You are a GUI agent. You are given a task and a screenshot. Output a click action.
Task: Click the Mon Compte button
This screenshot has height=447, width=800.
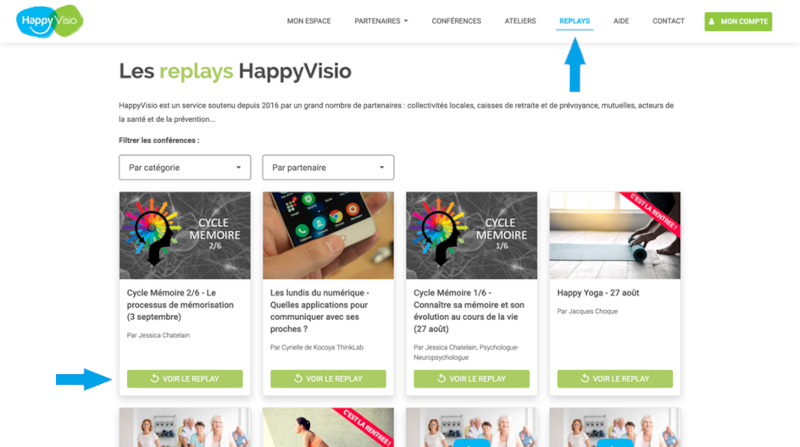pos(738,21)
